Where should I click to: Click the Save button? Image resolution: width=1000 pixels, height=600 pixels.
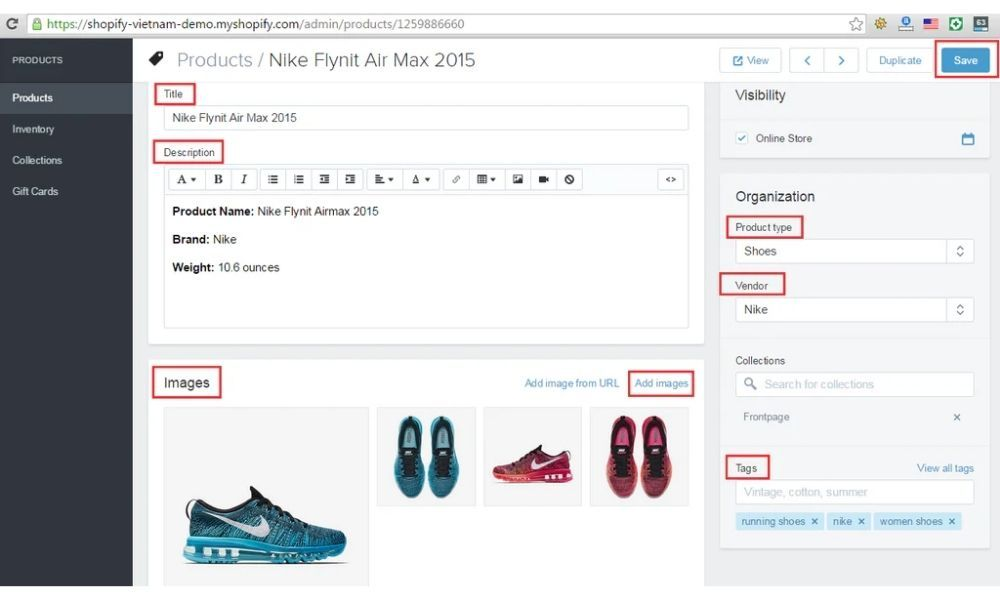965,60
